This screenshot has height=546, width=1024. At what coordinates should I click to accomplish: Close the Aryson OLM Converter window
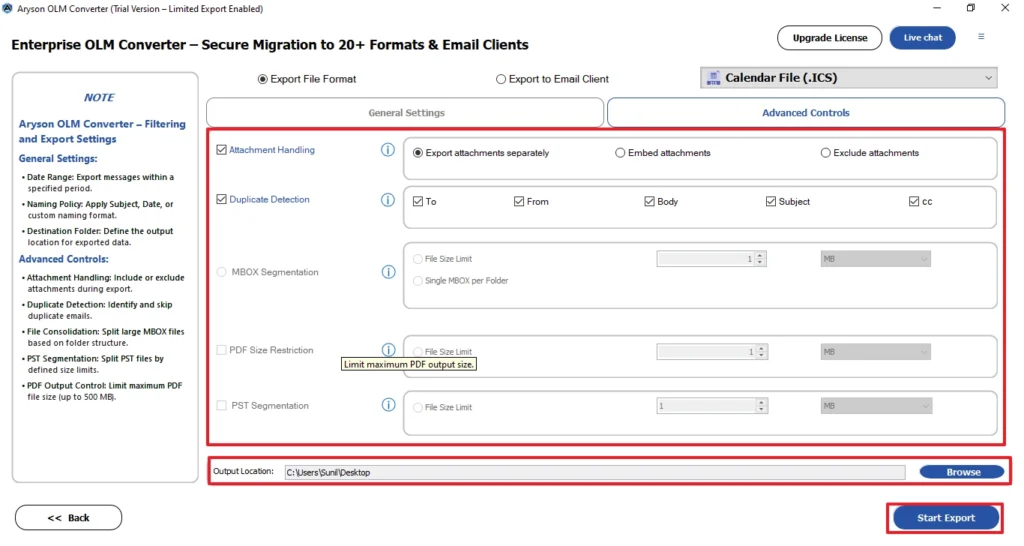(x=1005, y=8)
